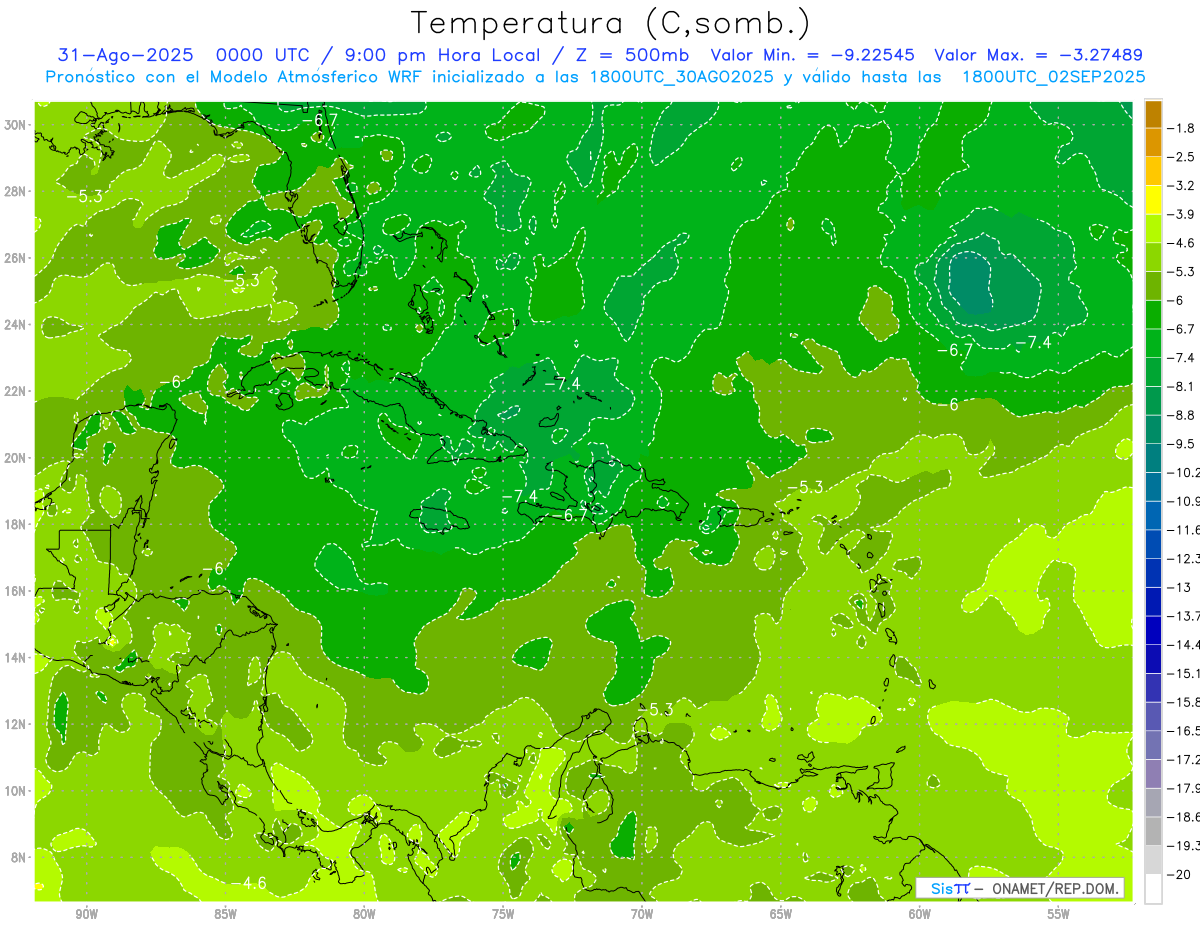Image resolution: width=1200 pixels, height=927 pixels.
Task: Click the title "Temperatura (C,somb.)"
Action: [x=610, y=23]
